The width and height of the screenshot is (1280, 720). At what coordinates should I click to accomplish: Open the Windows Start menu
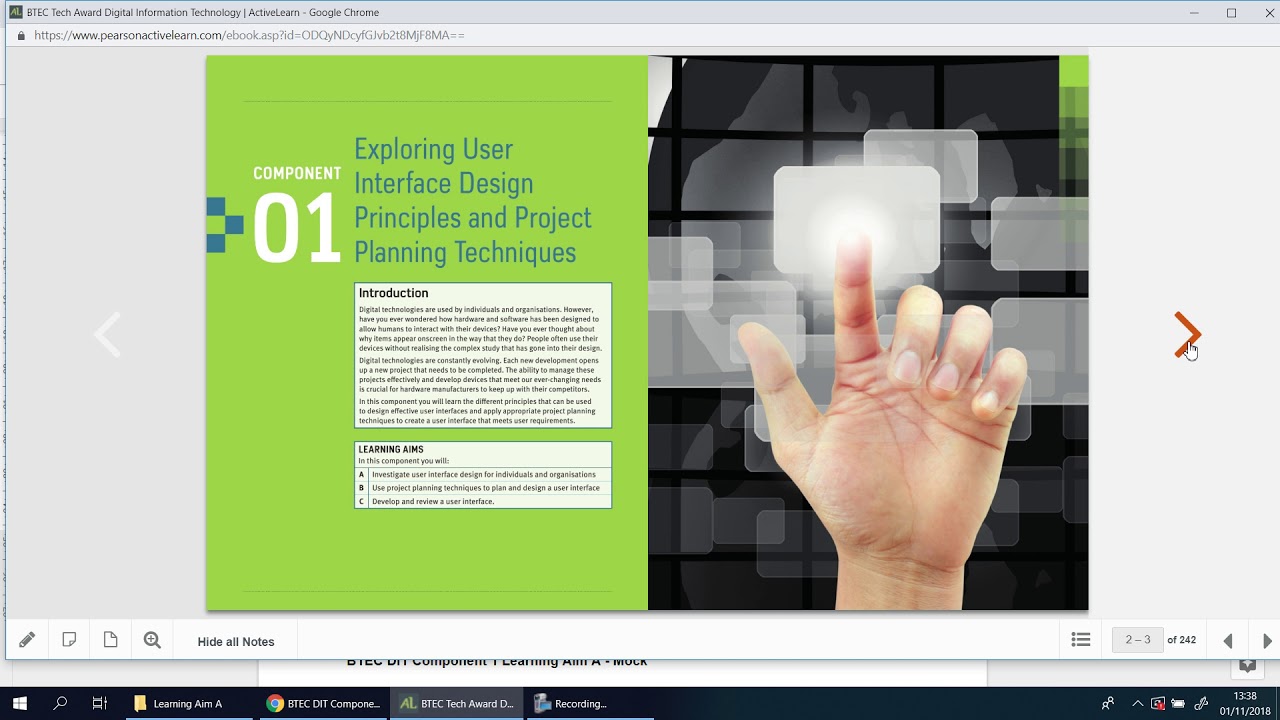pos(20,703)
